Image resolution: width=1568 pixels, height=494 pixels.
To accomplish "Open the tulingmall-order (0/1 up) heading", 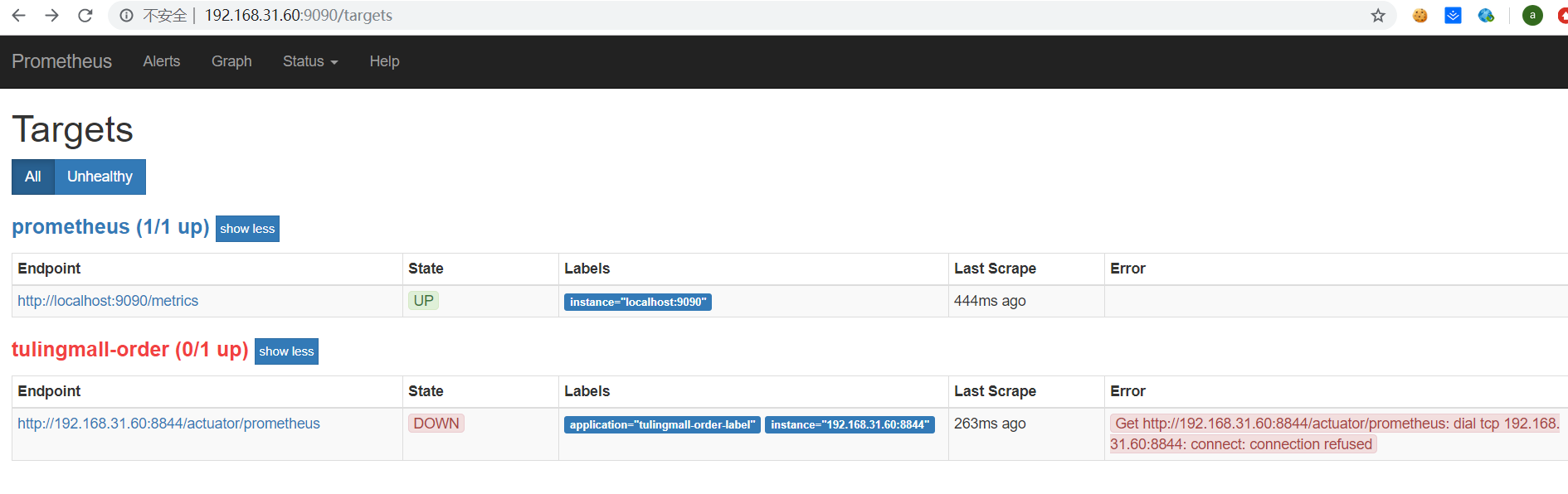I will [x=130, y=350].
